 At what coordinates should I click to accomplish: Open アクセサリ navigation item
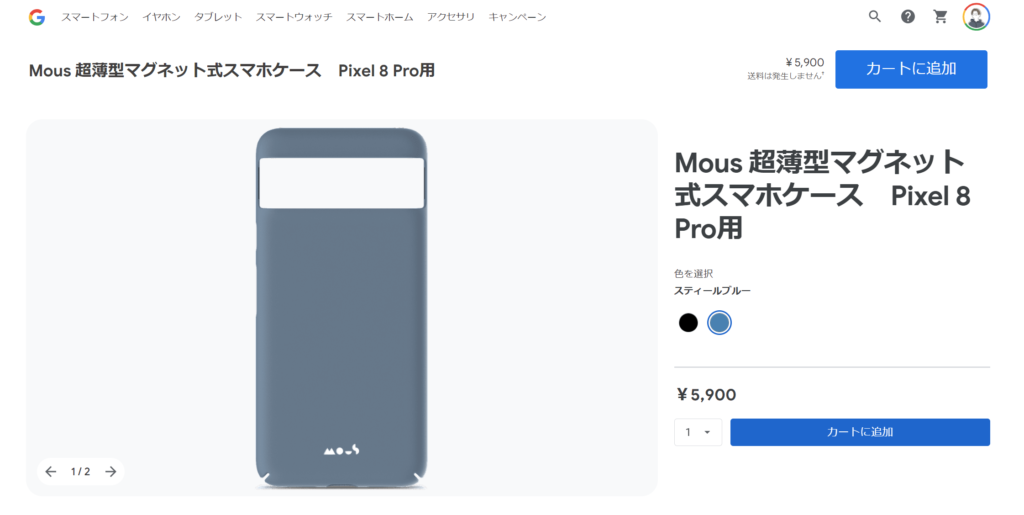[x=451, y=18]
